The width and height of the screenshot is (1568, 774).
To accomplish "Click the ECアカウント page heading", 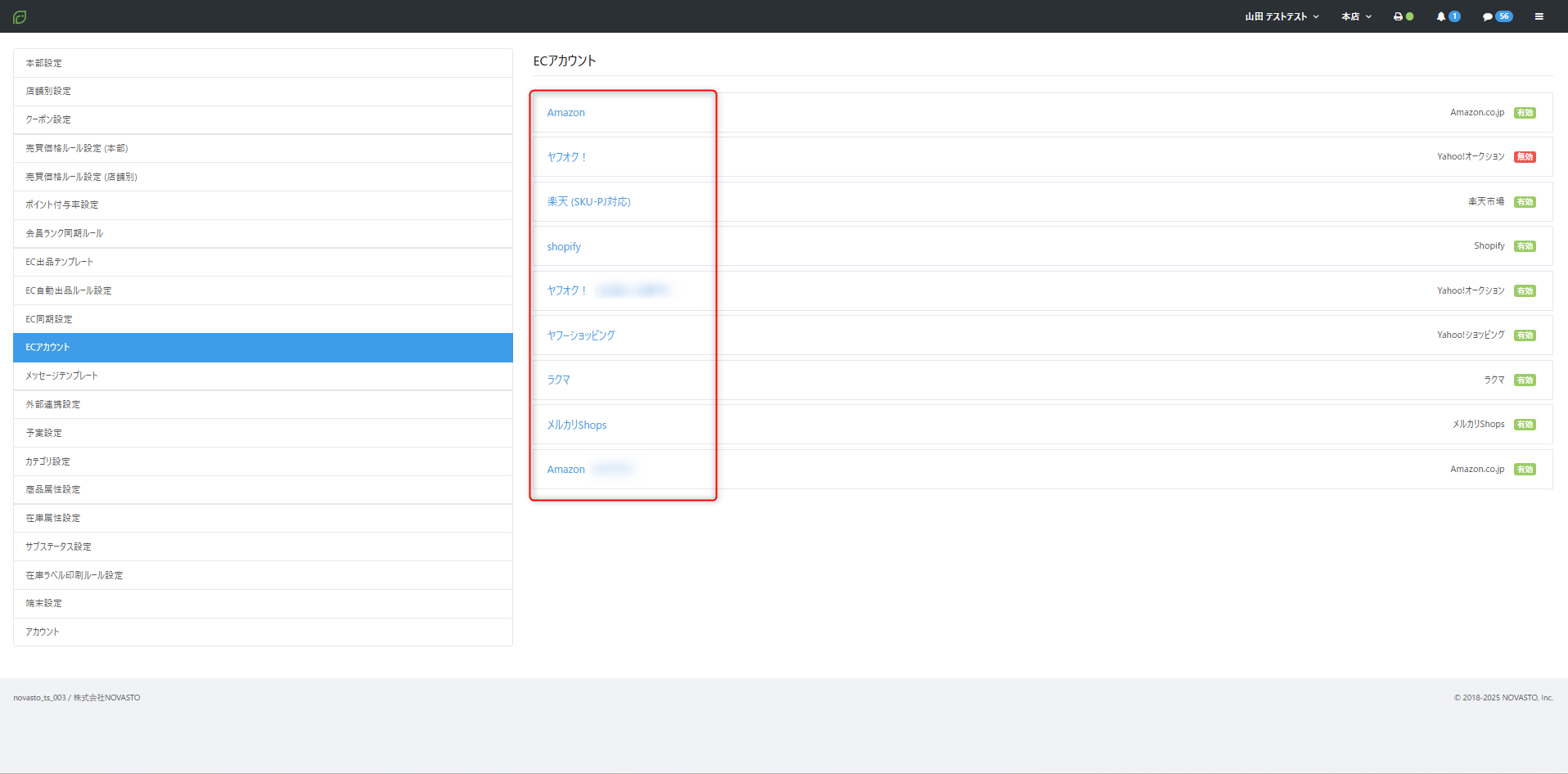I will tap(565, 61).
